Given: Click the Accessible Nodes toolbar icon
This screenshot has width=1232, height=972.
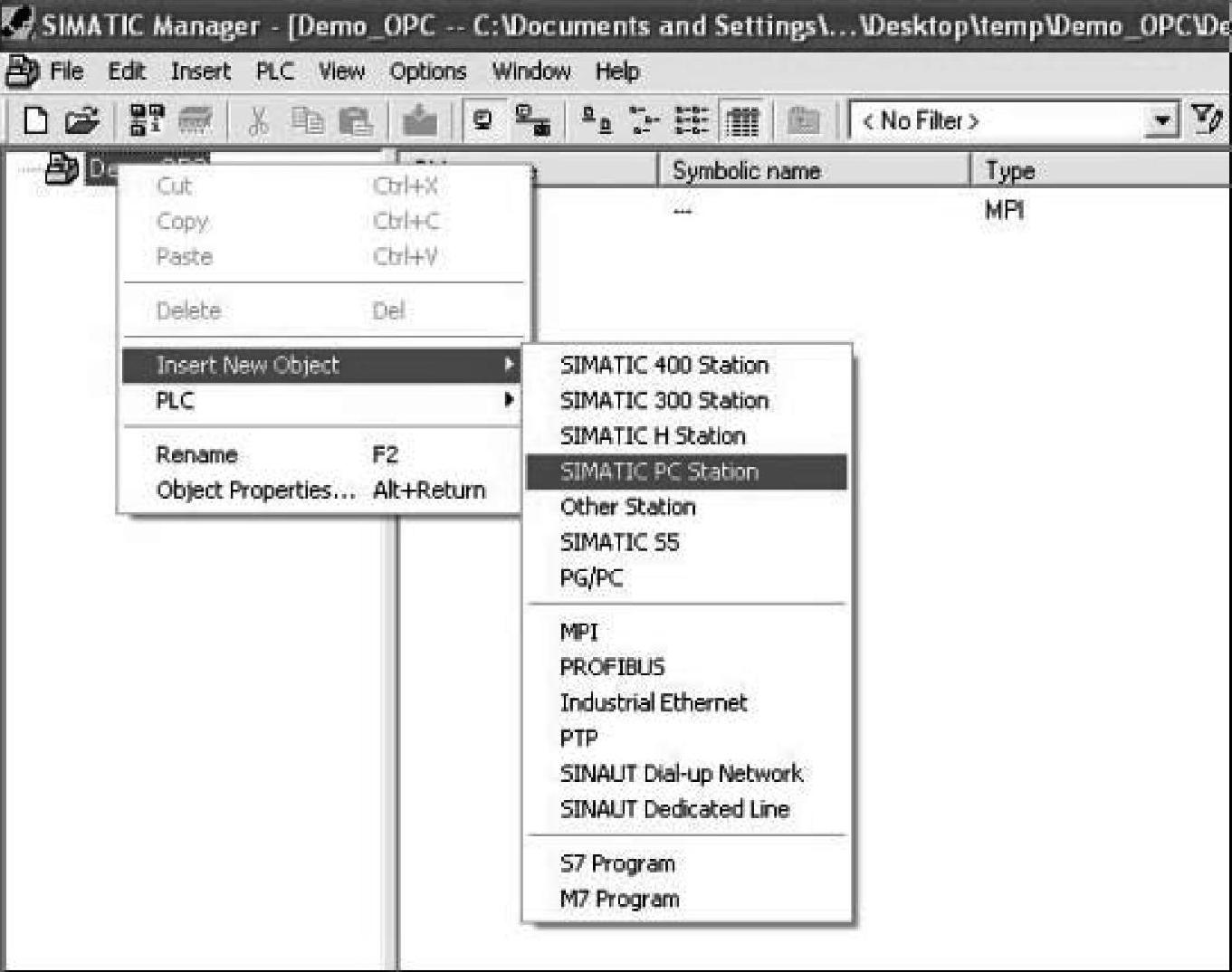Looking at the screenshot, I should pos(147,120).
